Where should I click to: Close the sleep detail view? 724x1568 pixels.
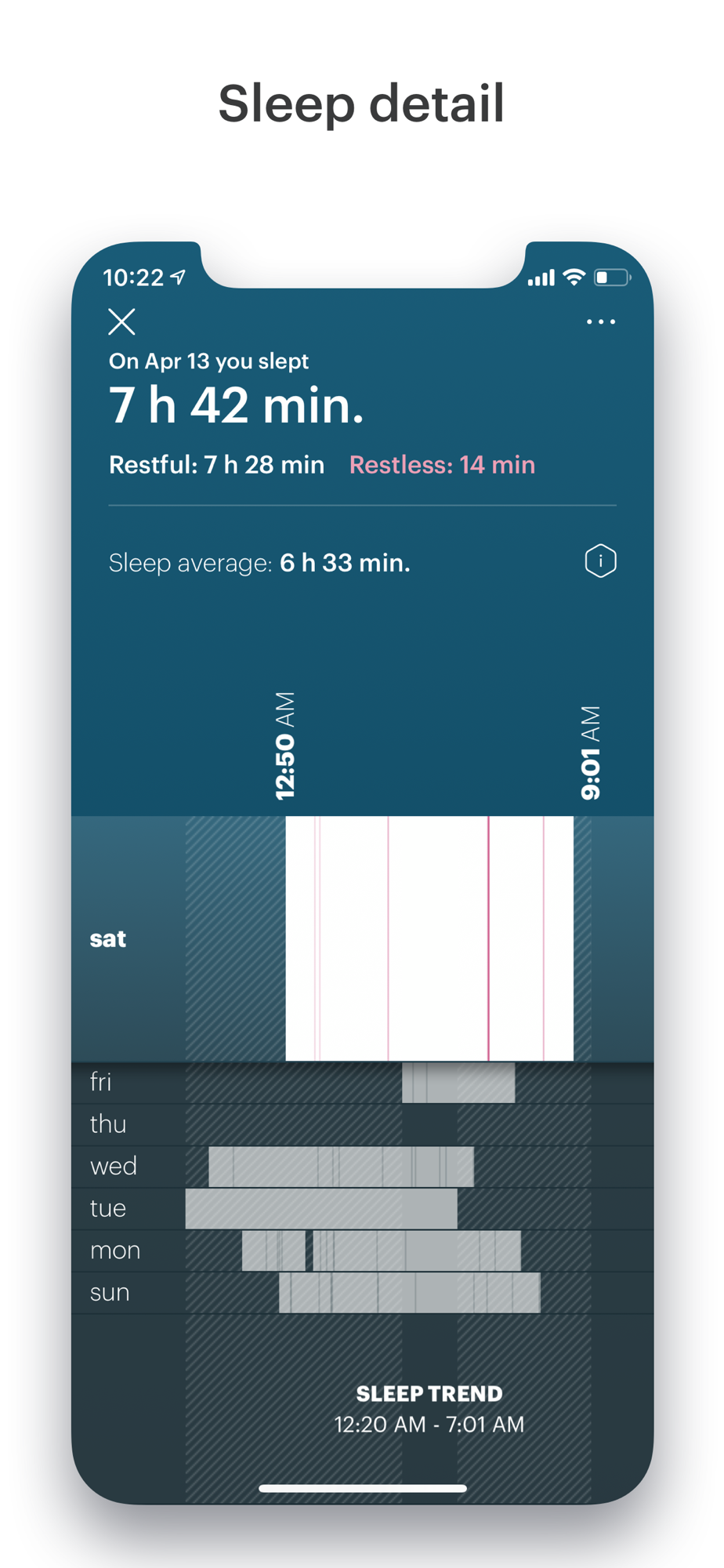click(x=121, y=321)
